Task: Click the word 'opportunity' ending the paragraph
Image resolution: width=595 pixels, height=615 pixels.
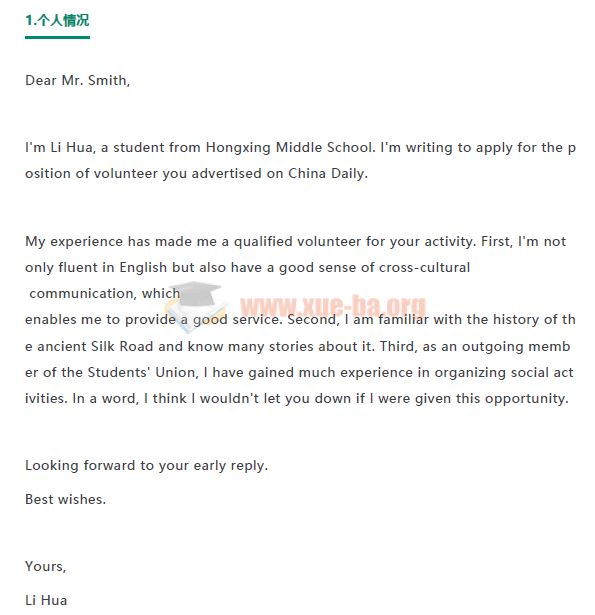Action: point(525,398)
